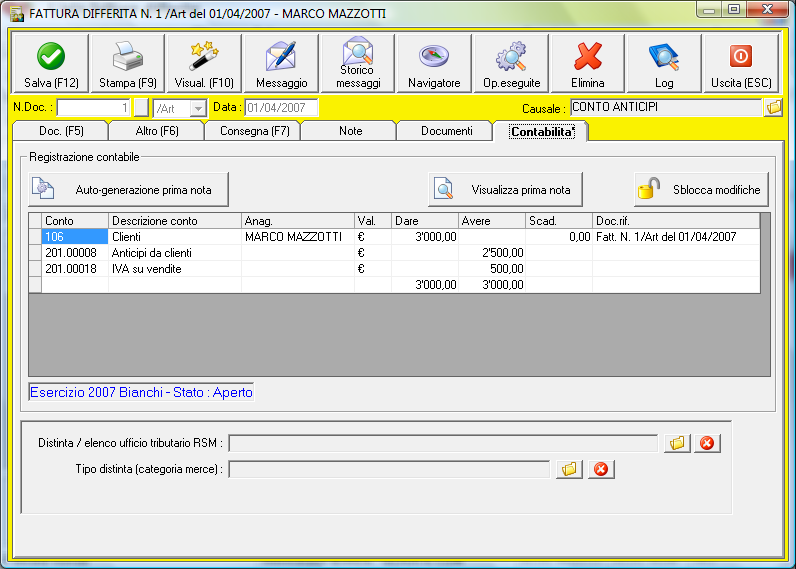This screenshot has height=569, width=796.
Task: Switch to Altro (F6) tab
Action: 157,131
